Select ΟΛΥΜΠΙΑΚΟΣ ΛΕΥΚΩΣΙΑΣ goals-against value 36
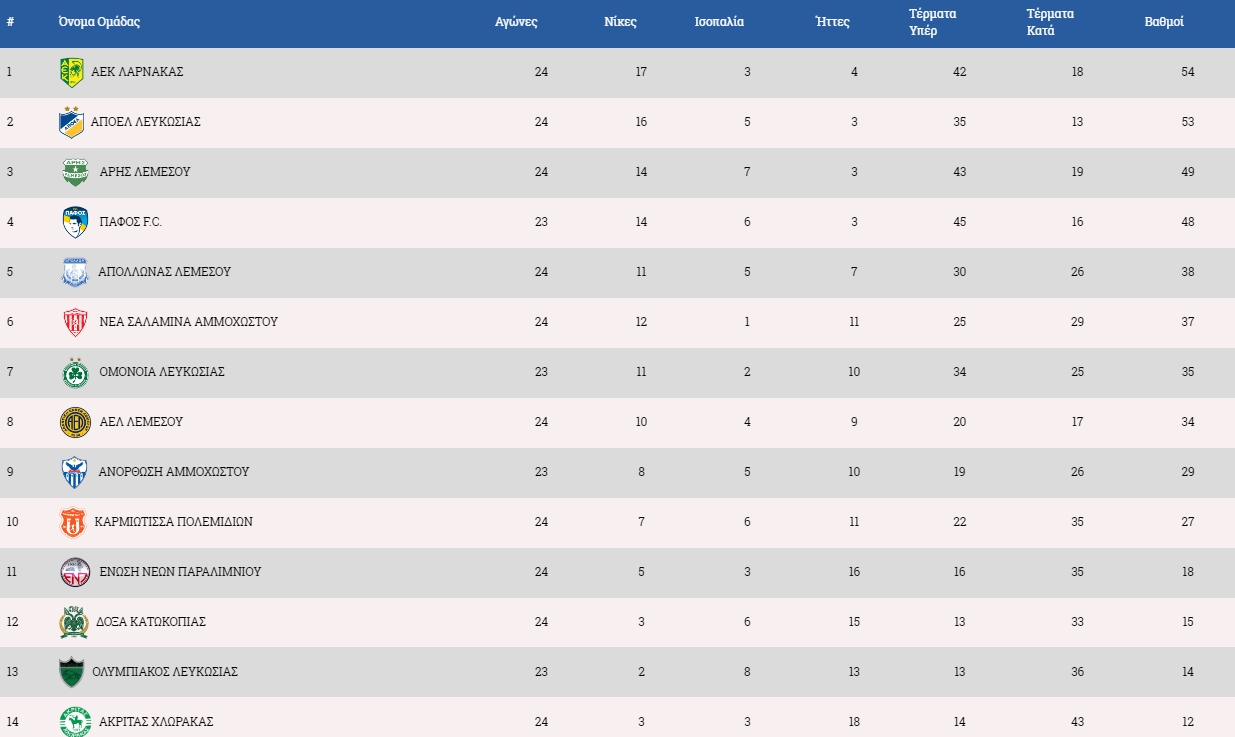This screenshot has width=1235, height=737. (x=1077, y=672)
